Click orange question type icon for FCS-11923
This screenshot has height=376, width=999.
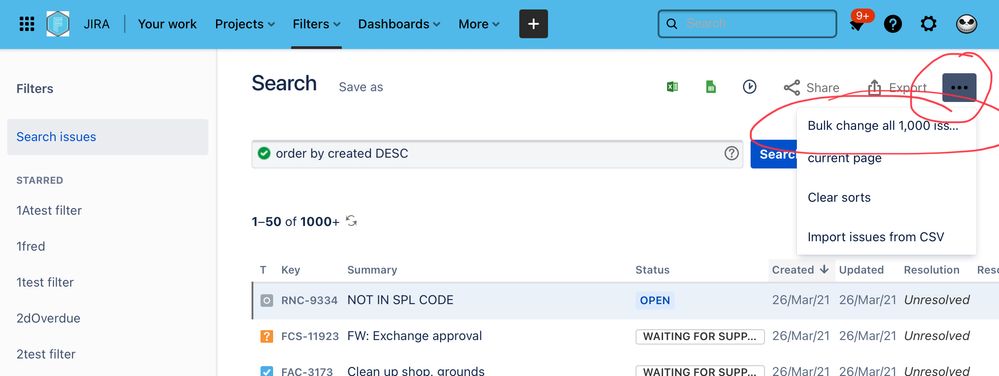click(x=267, y=336)
